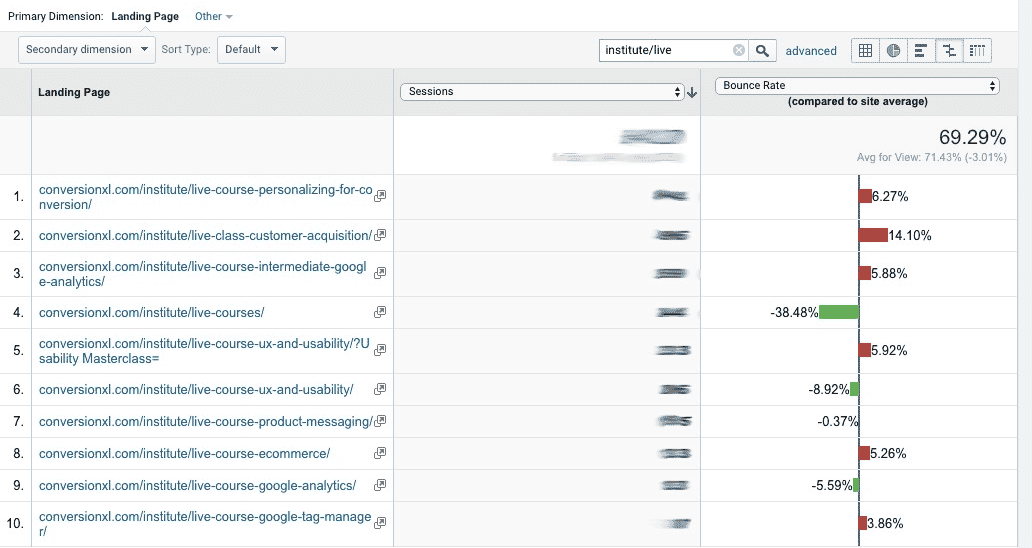Open the live-class-customer-acquisition landing page link
The image size is (1032, 548).
click(x=205, y=236)
